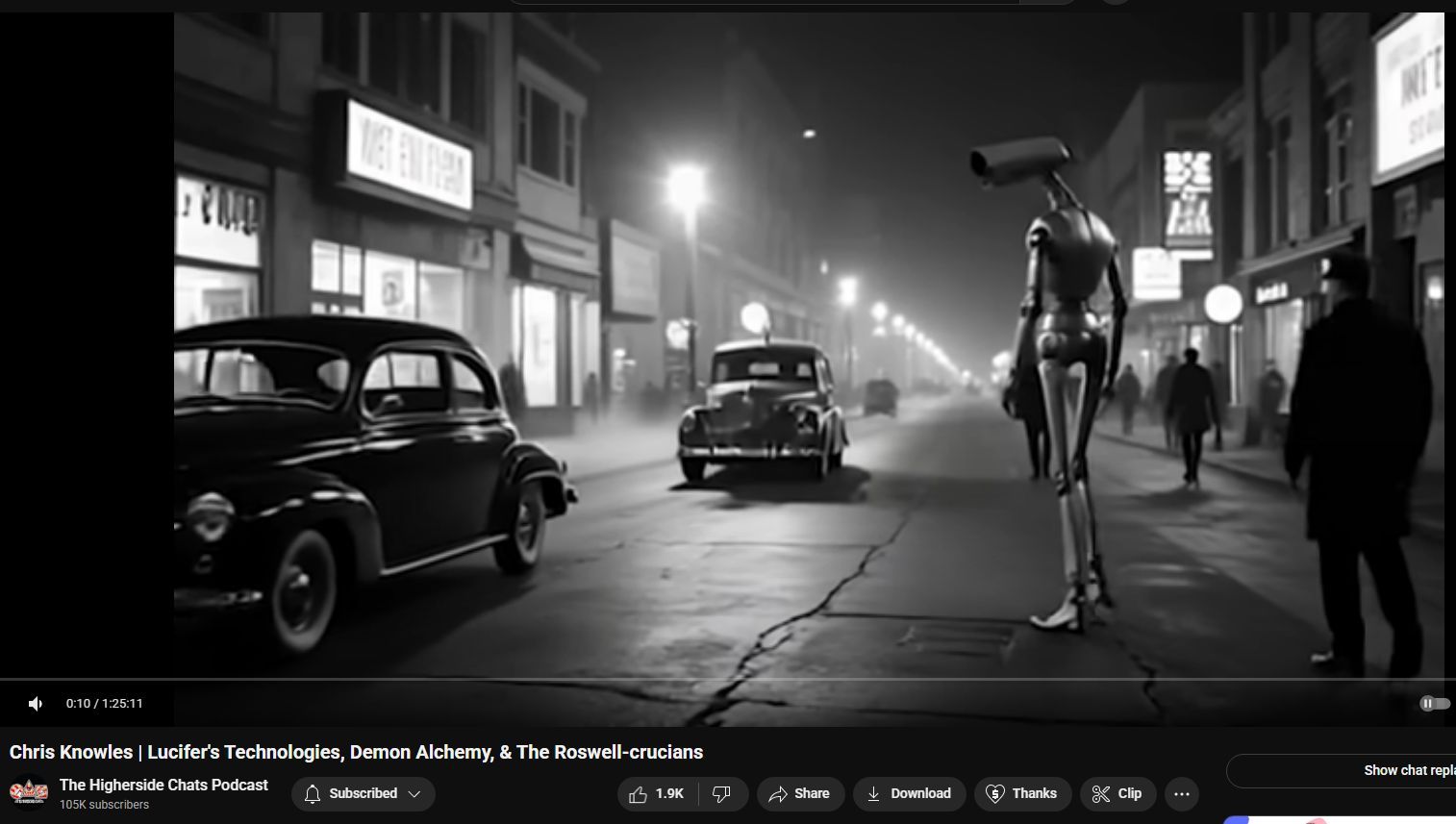Click the Chris Knowles video title

pos(356,752)
